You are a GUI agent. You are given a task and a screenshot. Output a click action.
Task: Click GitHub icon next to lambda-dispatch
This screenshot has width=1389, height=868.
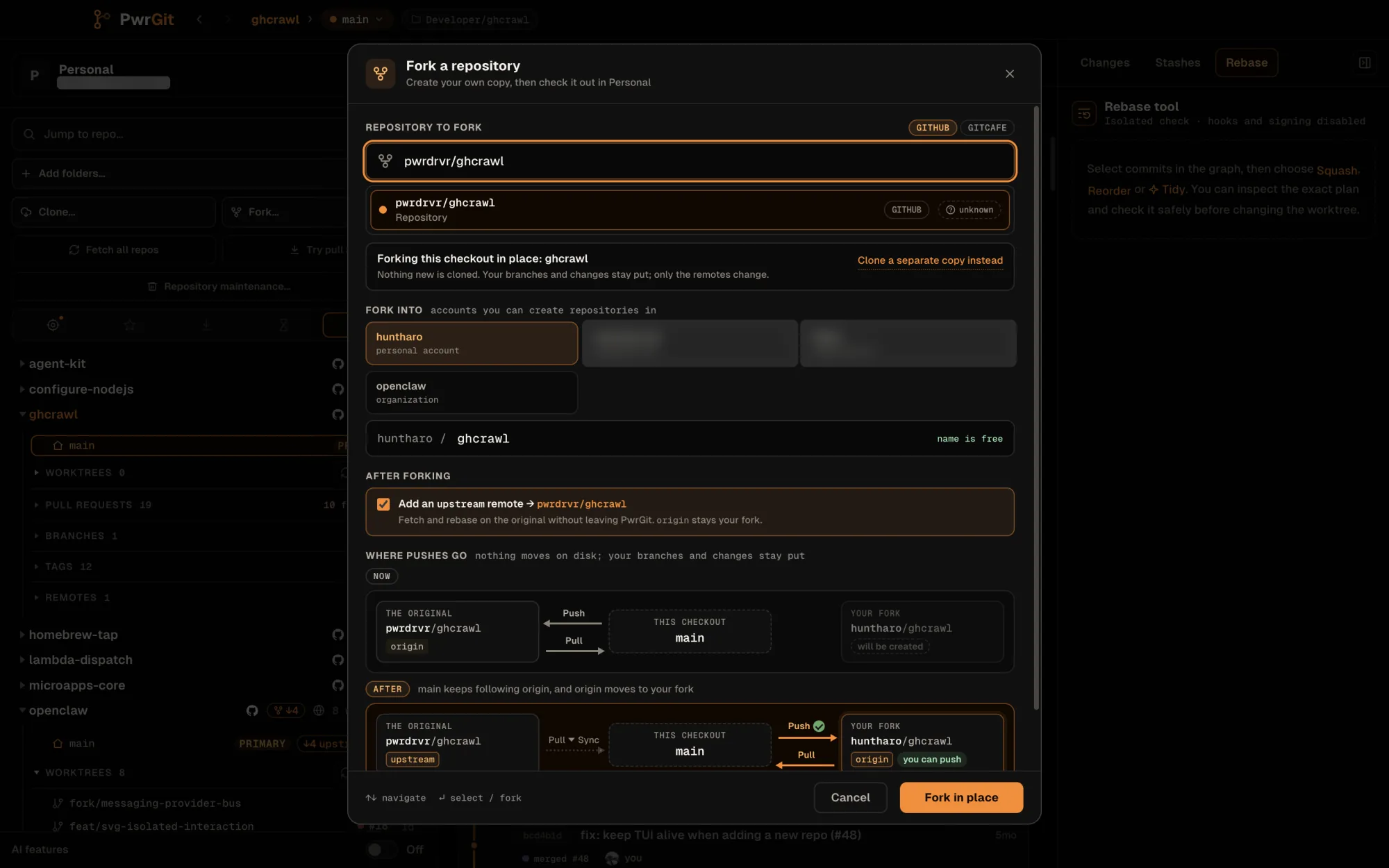[x=338, y=660]
